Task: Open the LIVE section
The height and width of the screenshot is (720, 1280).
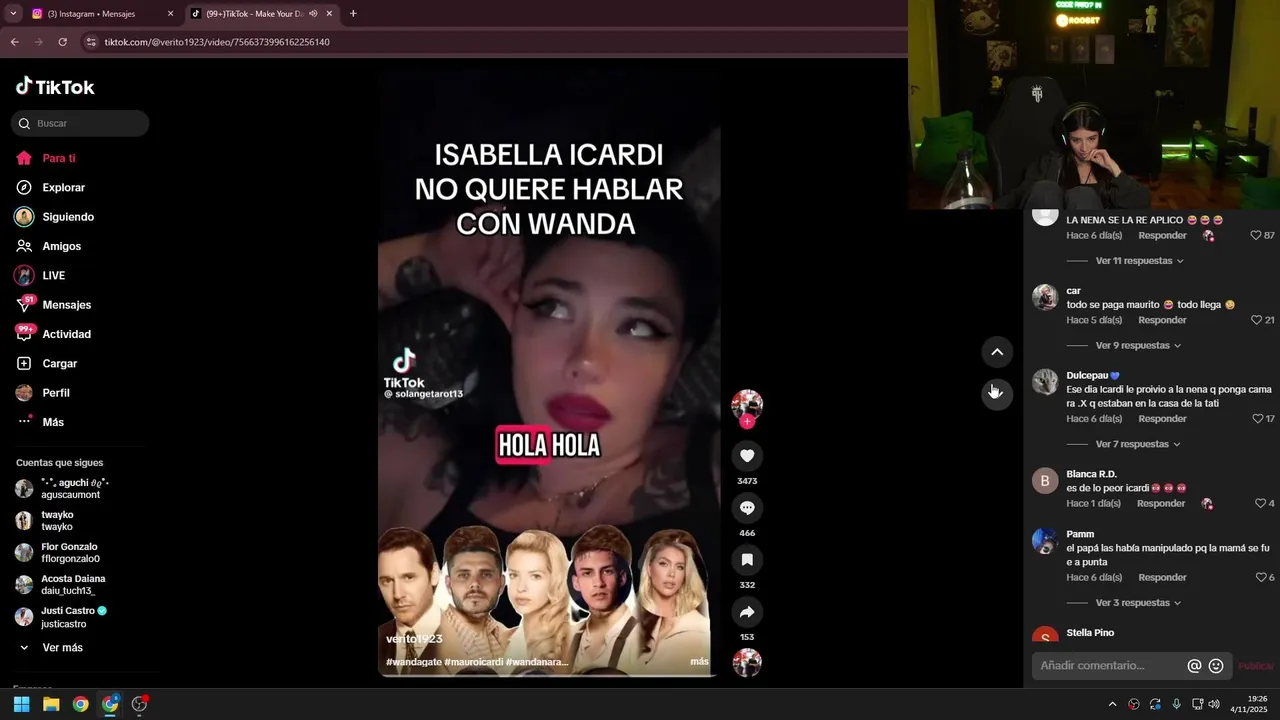Action: pyautogui.click(x=40, y=275)
